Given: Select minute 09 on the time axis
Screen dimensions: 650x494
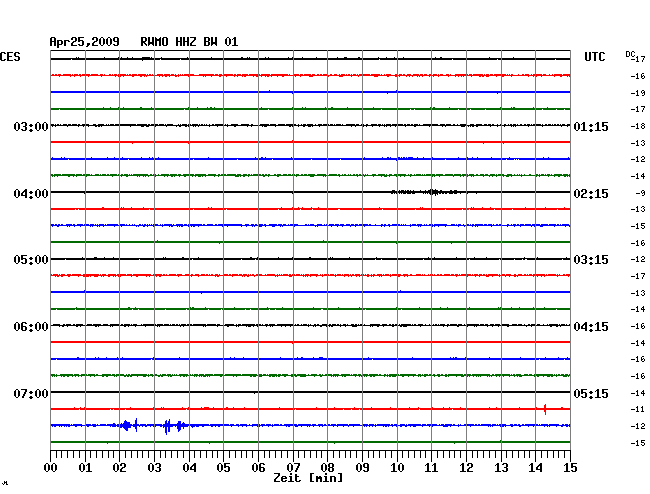Looking at the screenshot, I should click(x=362, y=467).
